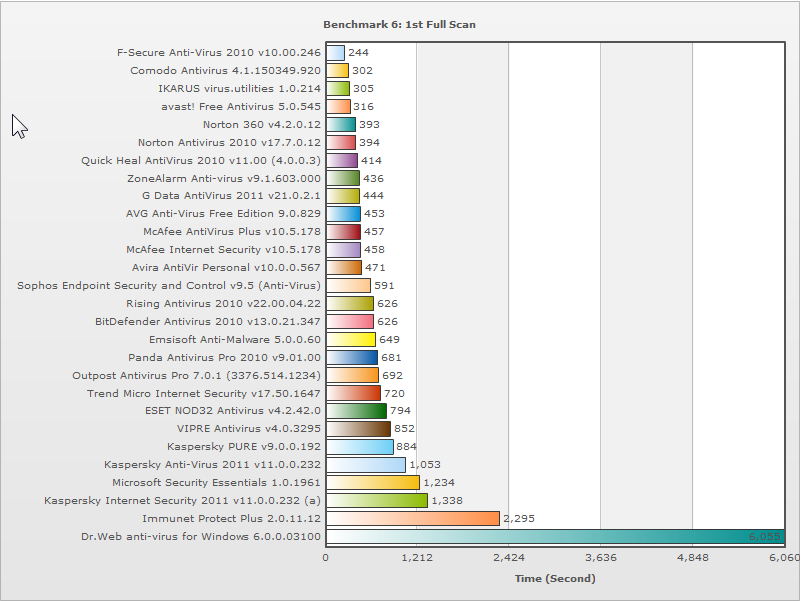Select the Kaspersky PURE v9.0.0.192 label
The height and width of the screenshot is (601, 801).
pyautogui.click(x=244, y=446)
